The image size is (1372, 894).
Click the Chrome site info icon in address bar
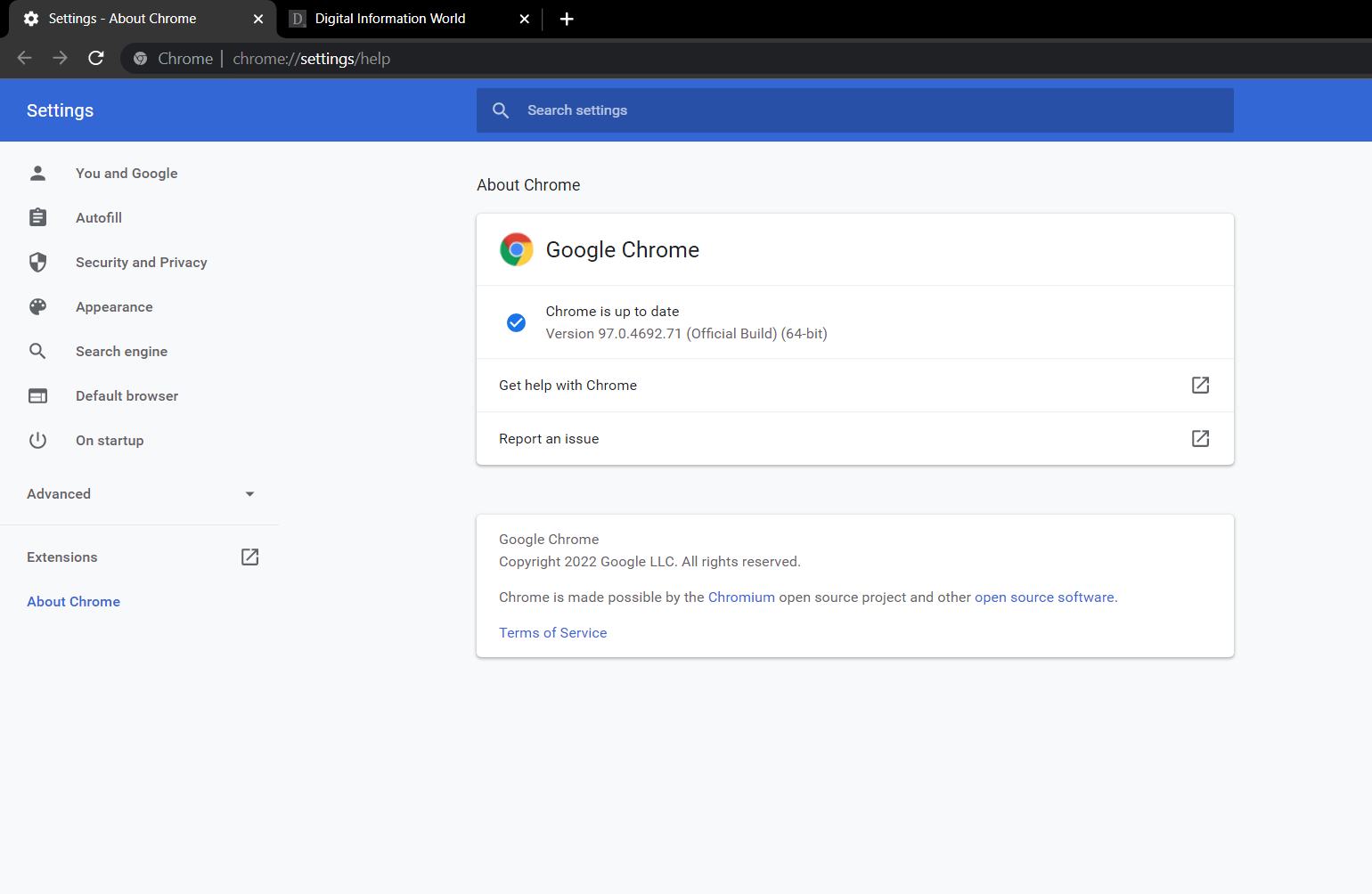140,59
